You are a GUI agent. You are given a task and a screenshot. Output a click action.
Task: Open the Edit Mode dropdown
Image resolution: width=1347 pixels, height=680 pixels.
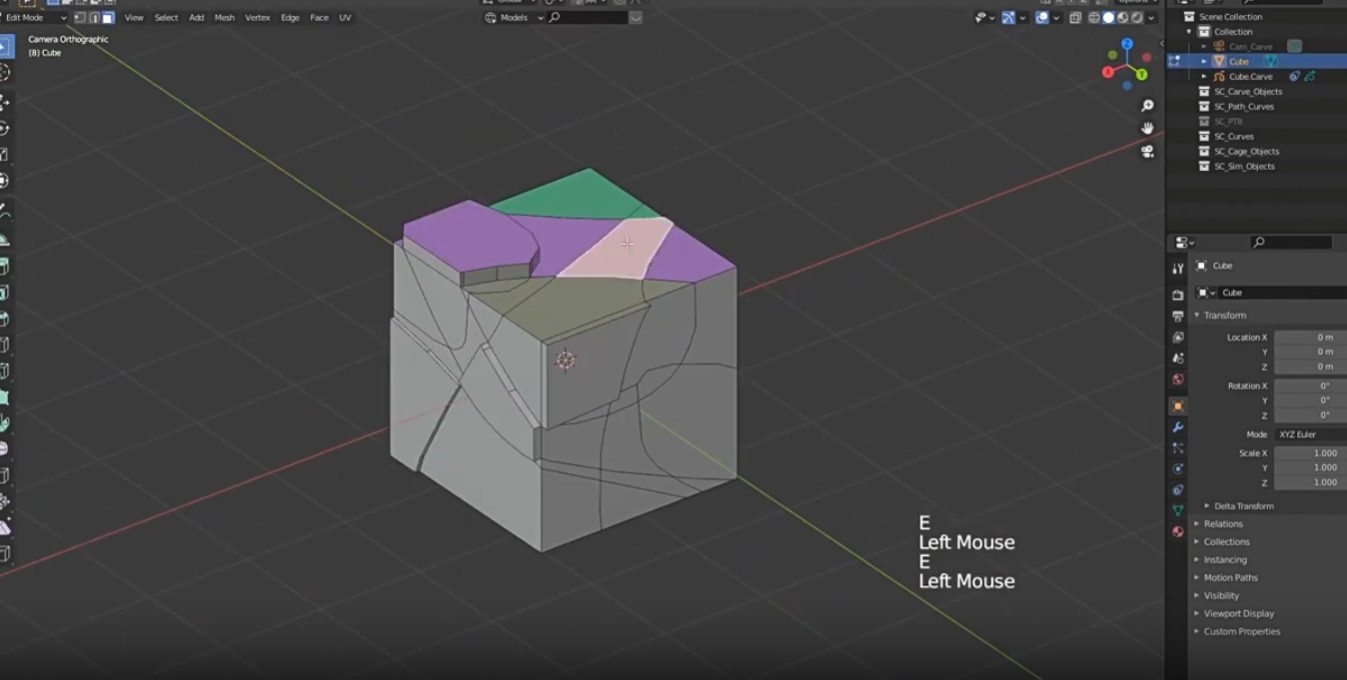[35, 18]
